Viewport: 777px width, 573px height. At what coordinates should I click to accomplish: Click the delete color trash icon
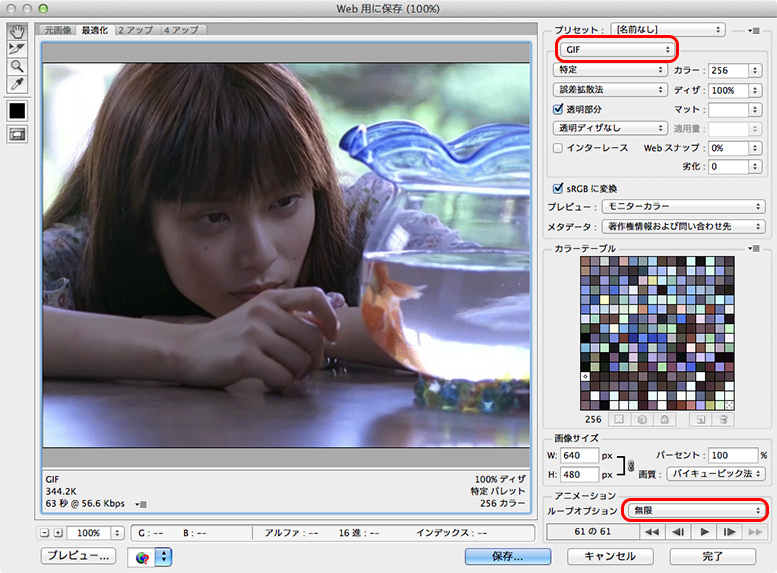723,419
